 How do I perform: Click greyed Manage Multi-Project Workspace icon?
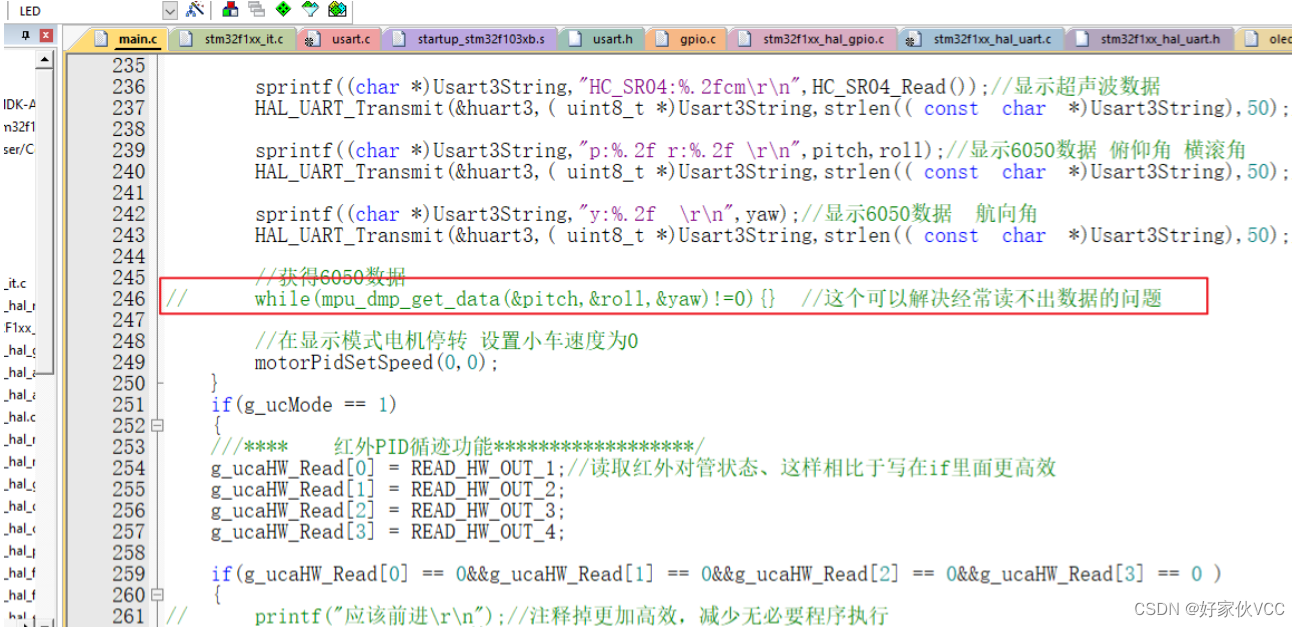coord(257,10)
